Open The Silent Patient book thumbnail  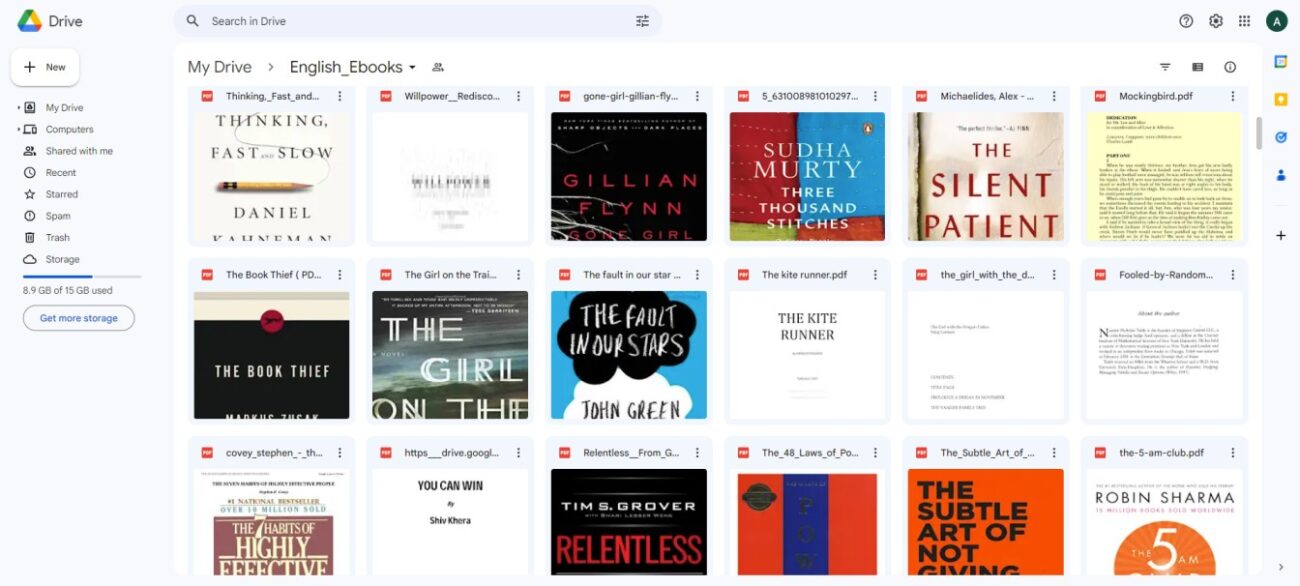(985, 176)
